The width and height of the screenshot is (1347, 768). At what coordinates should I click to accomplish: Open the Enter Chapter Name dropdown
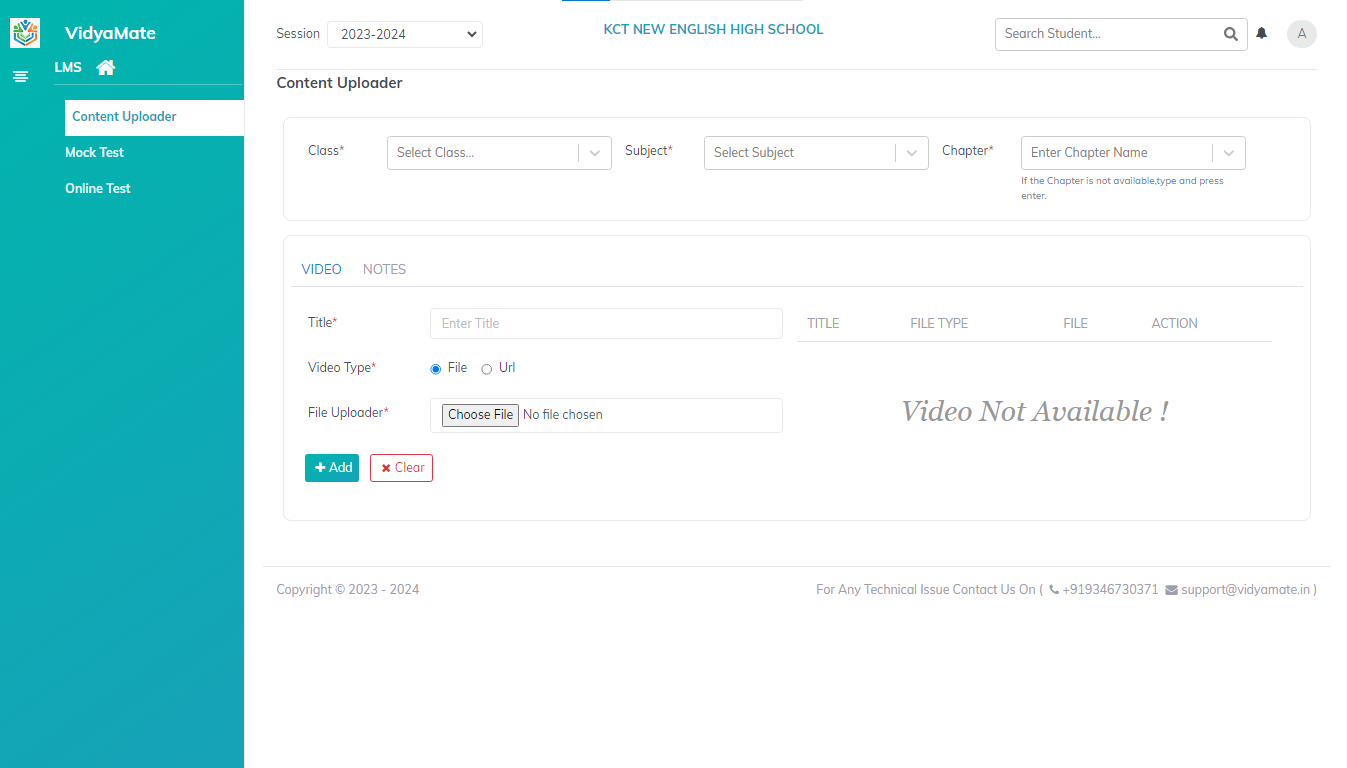tap(1132, 153)
